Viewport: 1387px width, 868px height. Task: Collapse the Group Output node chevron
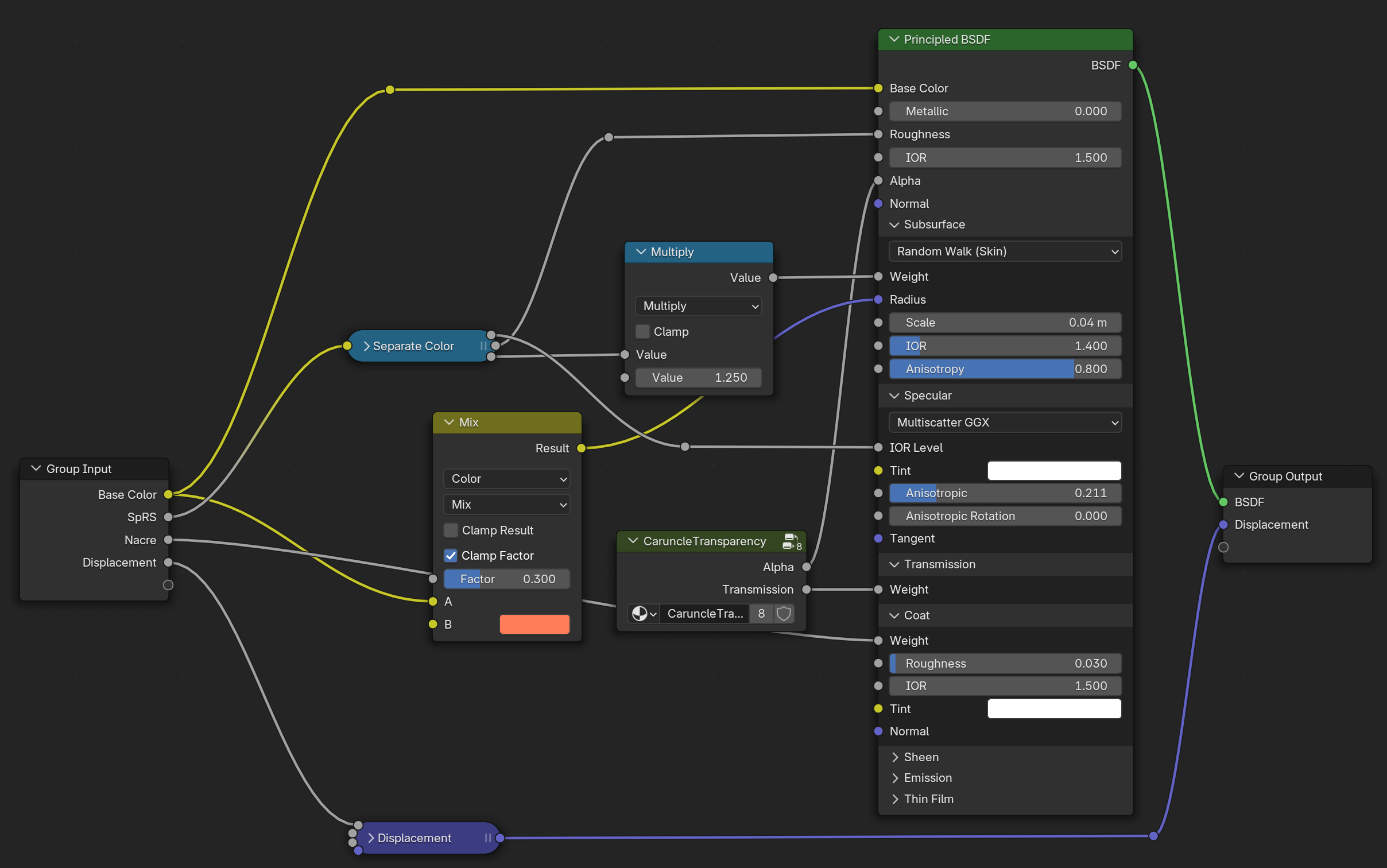tap(1239, 476)
